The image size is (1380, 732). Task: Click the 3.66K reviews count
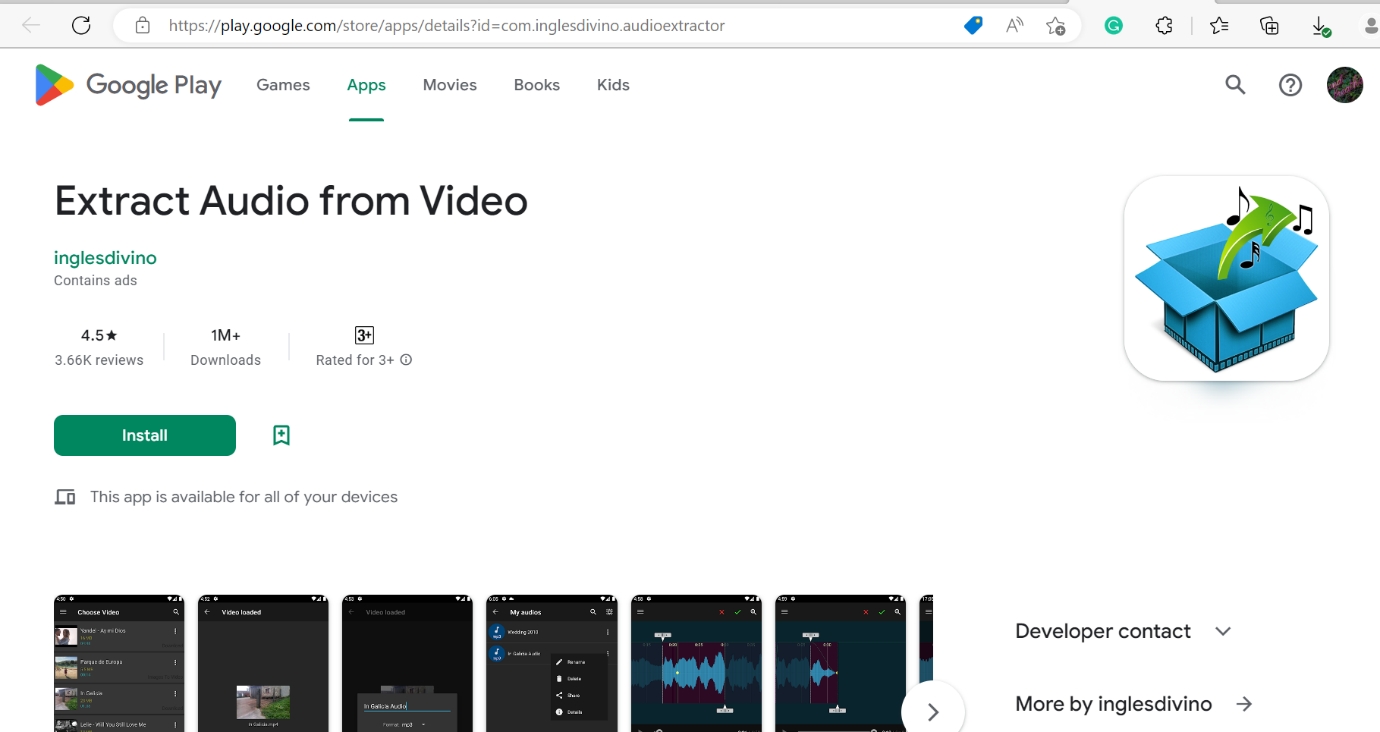[x=99, y=360]
